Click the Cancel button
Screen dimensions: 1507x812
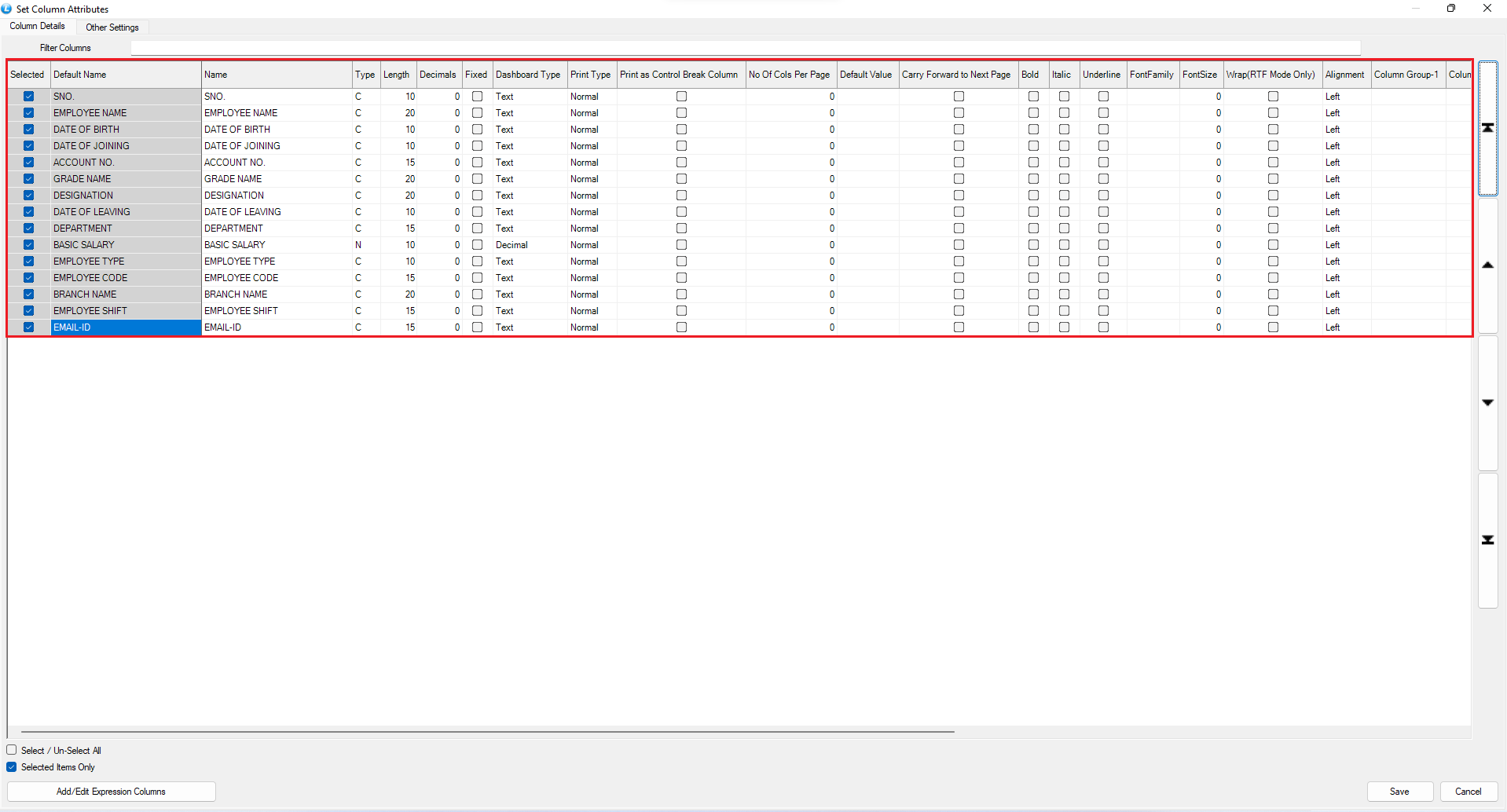[1468, 792]
